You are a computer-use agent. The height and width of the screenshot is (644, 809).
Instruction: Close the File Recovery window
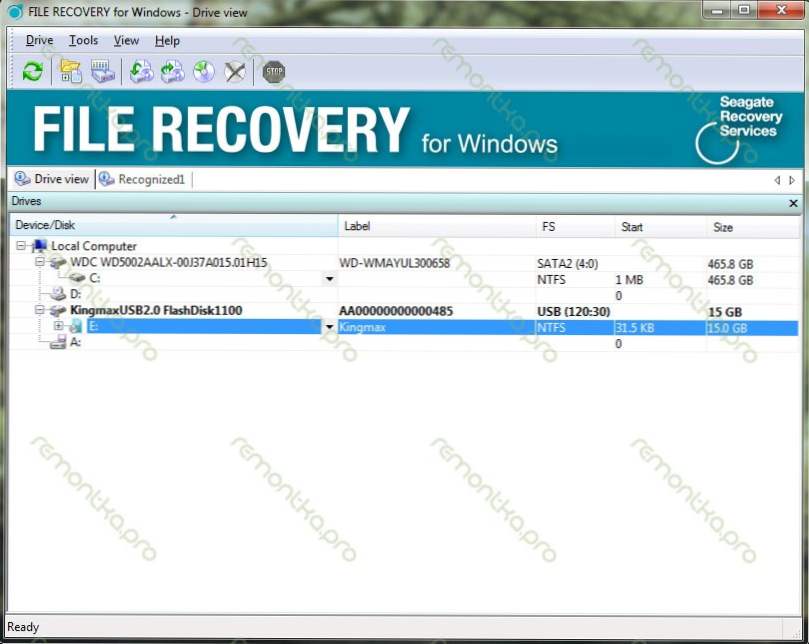pyautogui.click(x=781, y=10)
